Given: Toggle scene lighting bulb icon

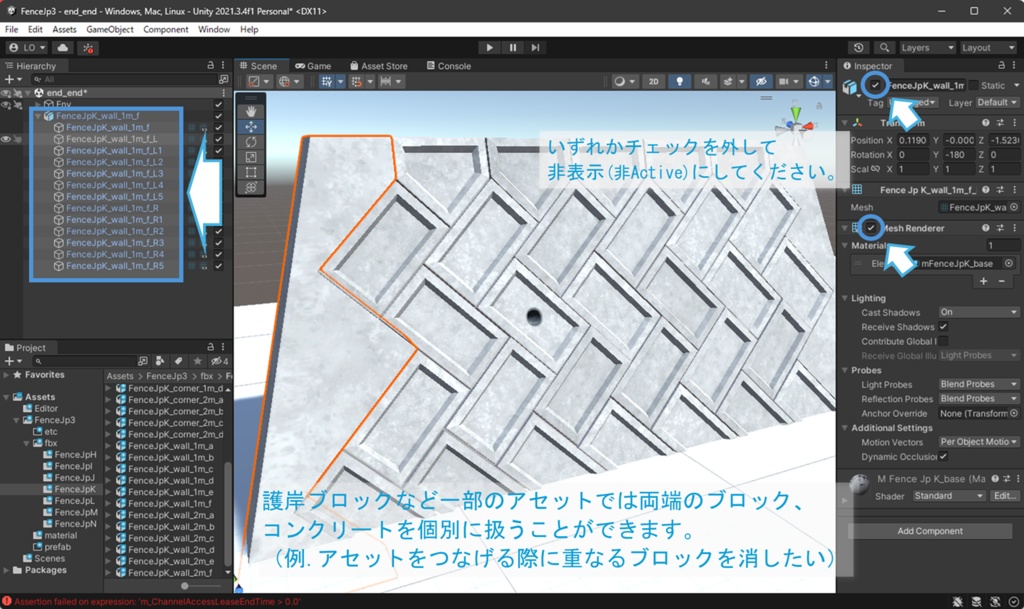Looking at the screenshot, I should [679, 82].
